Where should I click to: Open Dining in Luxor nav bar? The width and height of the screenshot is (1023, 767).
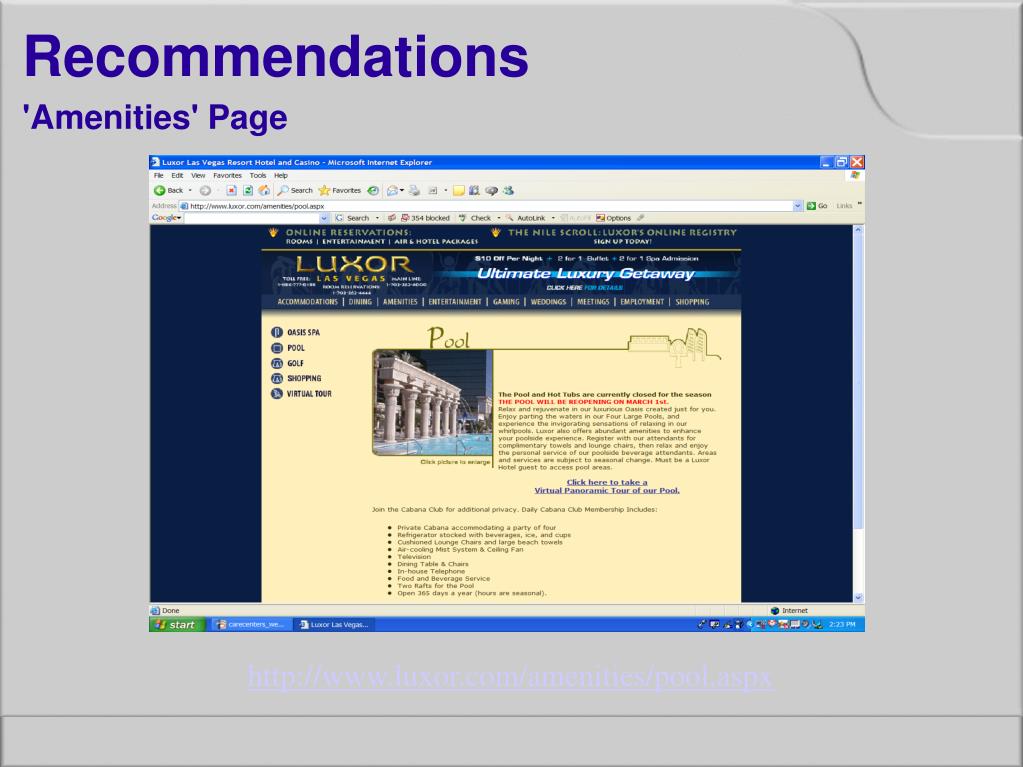(x=360, y=302)
